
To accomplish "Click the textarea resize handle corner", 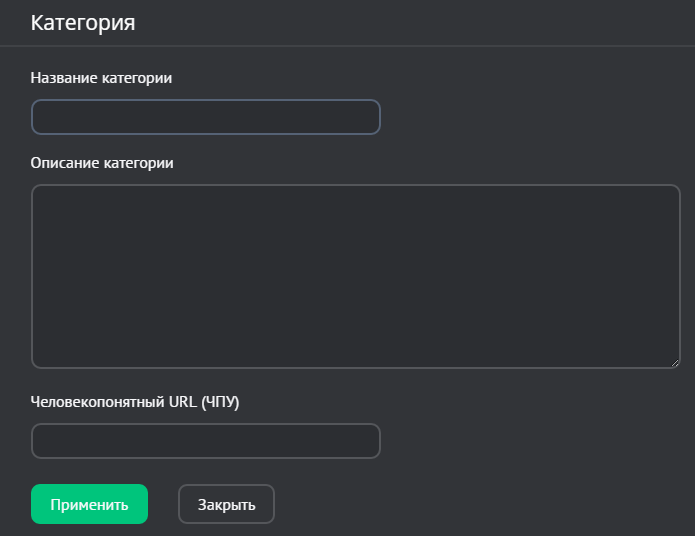I will [x=675, y=363].
